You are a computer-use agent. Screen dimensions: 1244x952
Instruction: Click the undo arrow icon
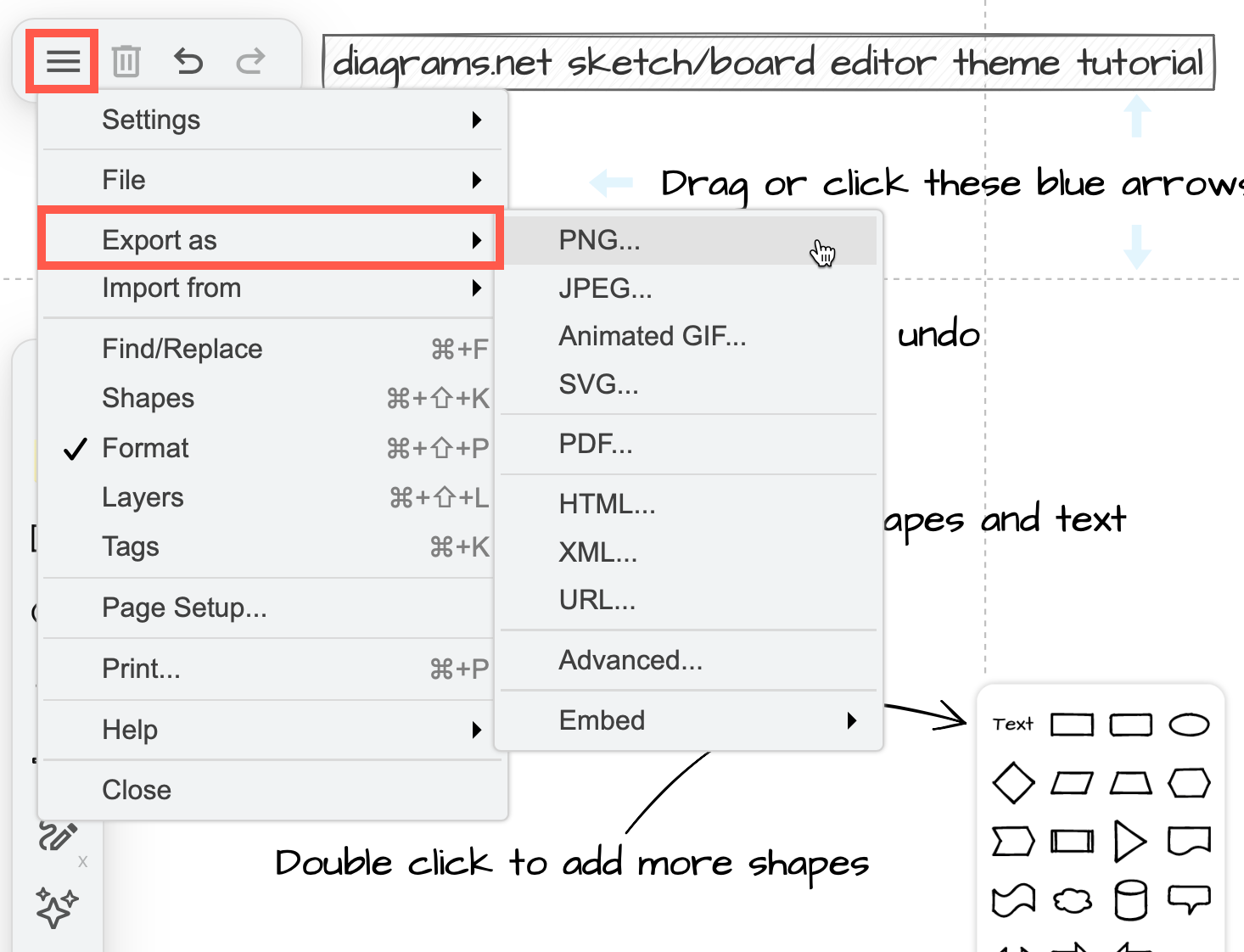188,61
